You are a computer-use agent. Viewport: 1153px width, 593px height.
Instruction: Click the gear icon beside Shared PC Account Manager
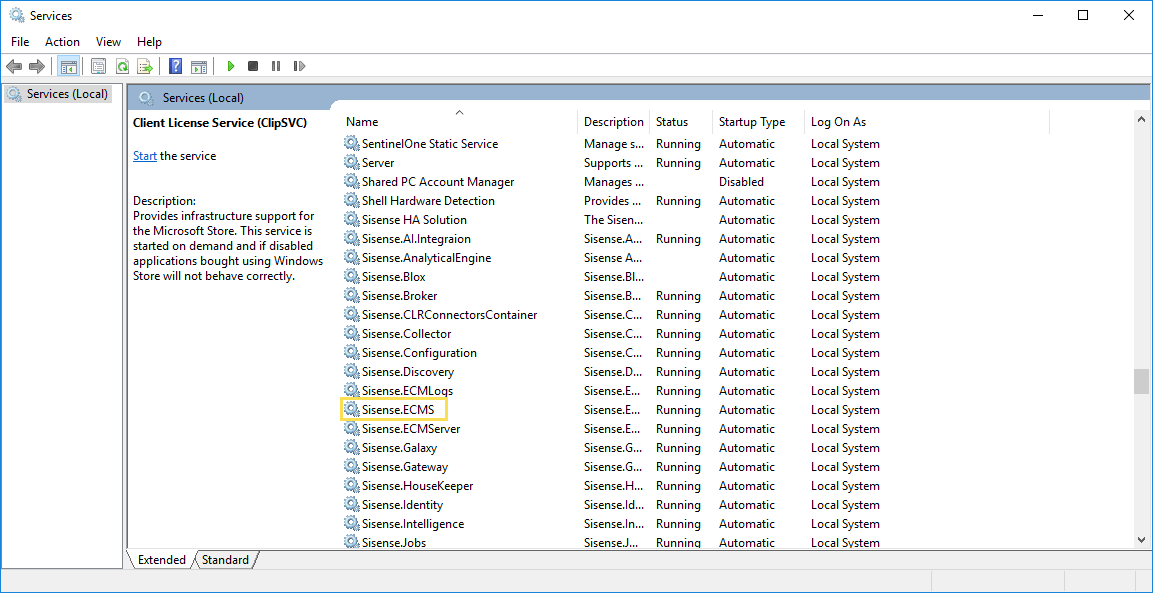352,182
